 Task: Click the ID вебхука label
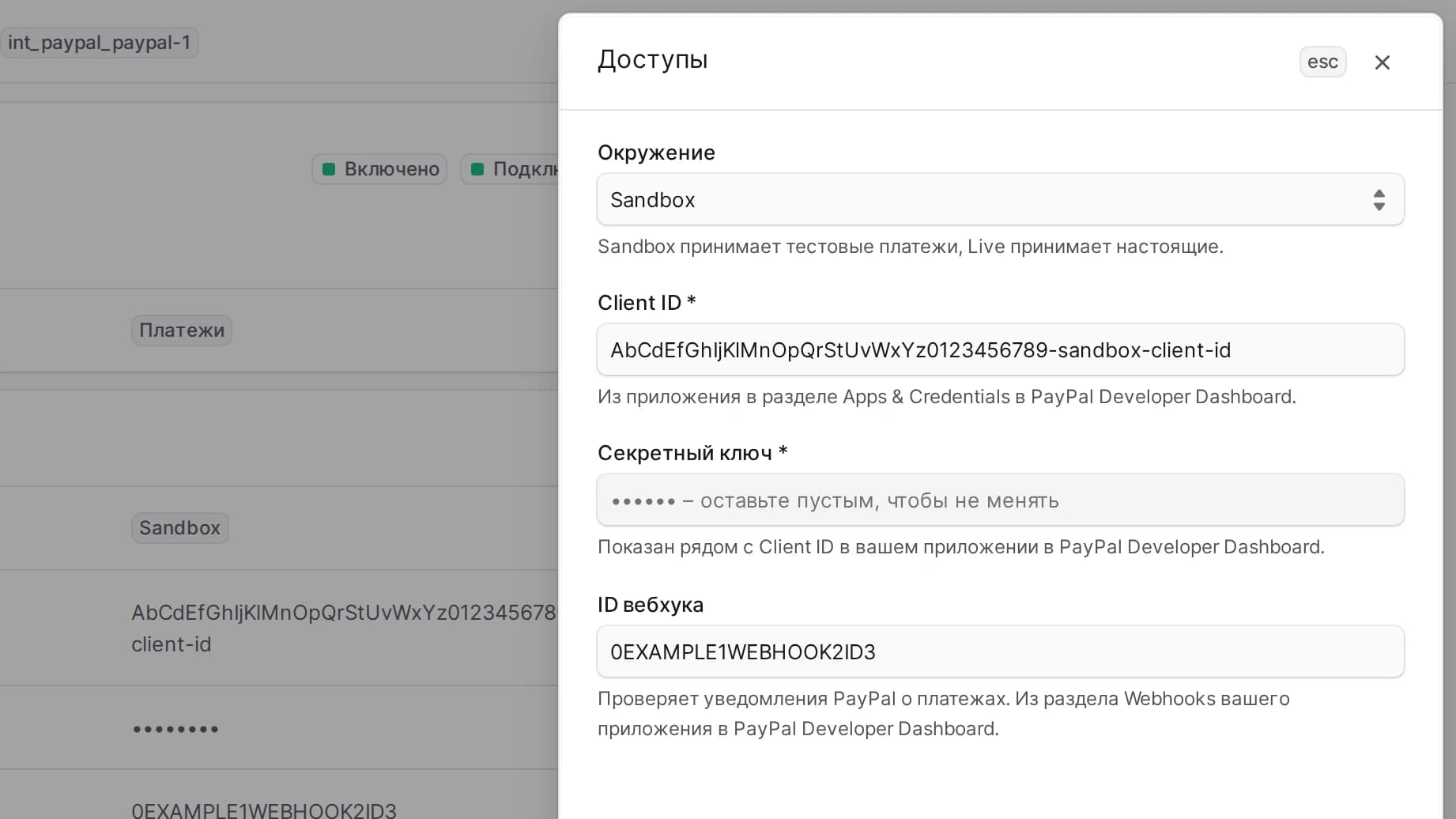pyautogui.click(x=651, y=605)
